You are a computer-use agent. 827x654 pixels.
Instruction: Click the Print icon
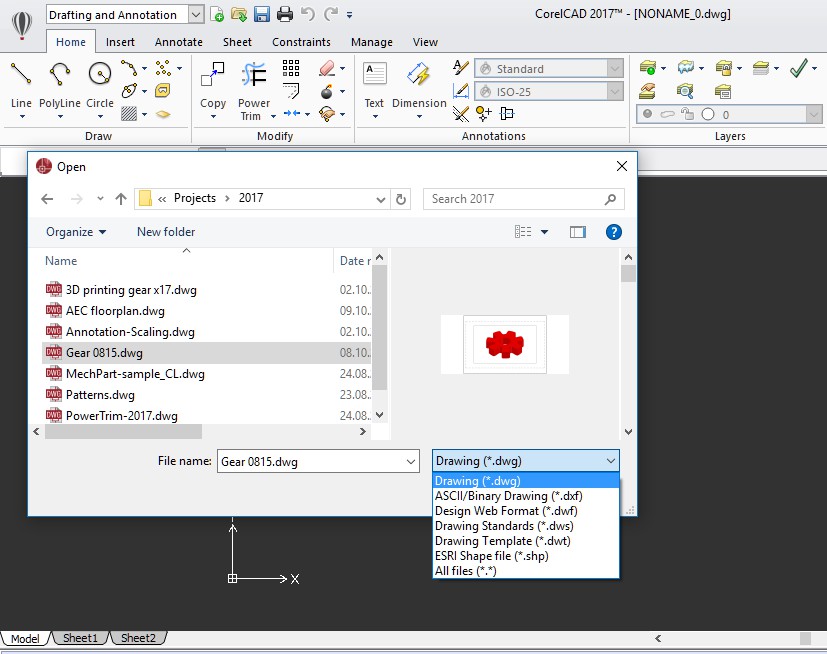pyautogui.click(x=285, y=14)
